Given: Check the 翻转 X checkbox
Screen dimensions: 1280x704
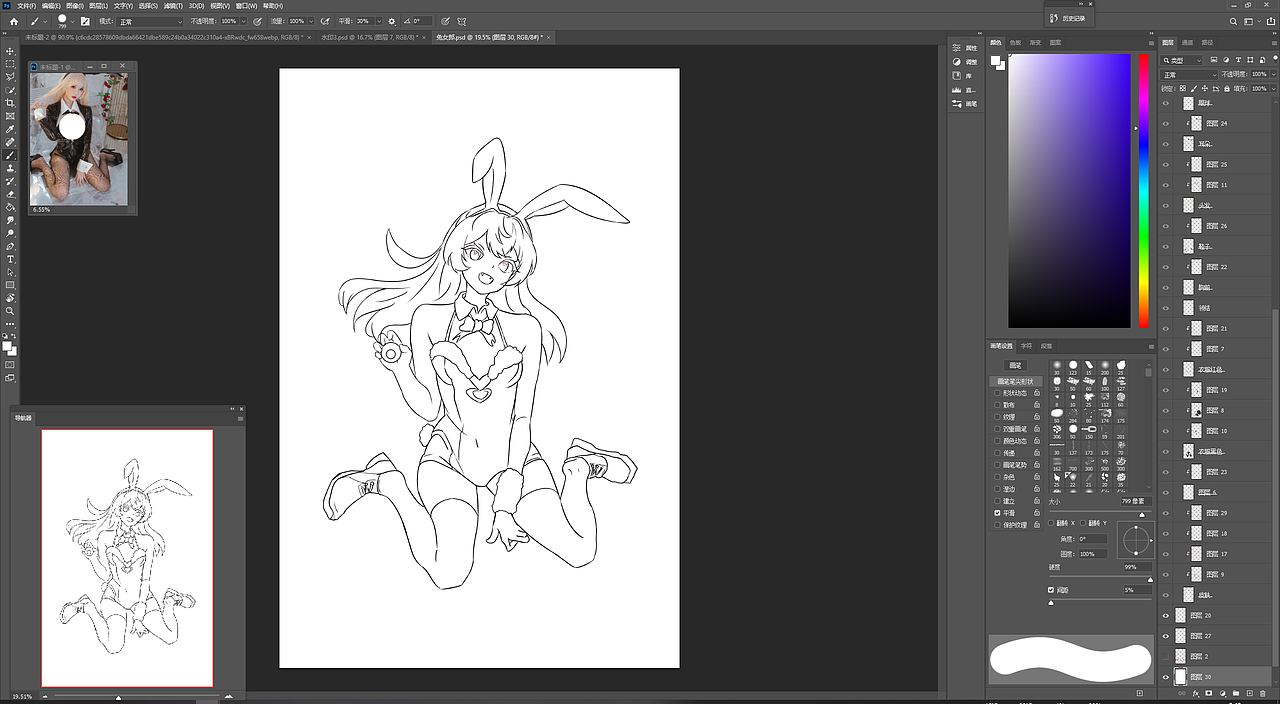Looking at the screenshot, I should click(1052, 523).
